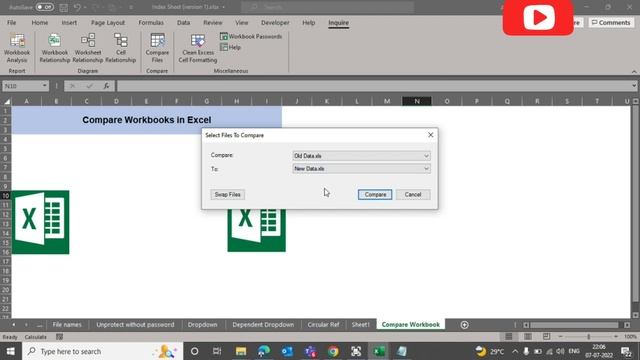This screenshot has height=360, width=640.
Task: Adjust the zoom slider handle
Action: point(589,337)
